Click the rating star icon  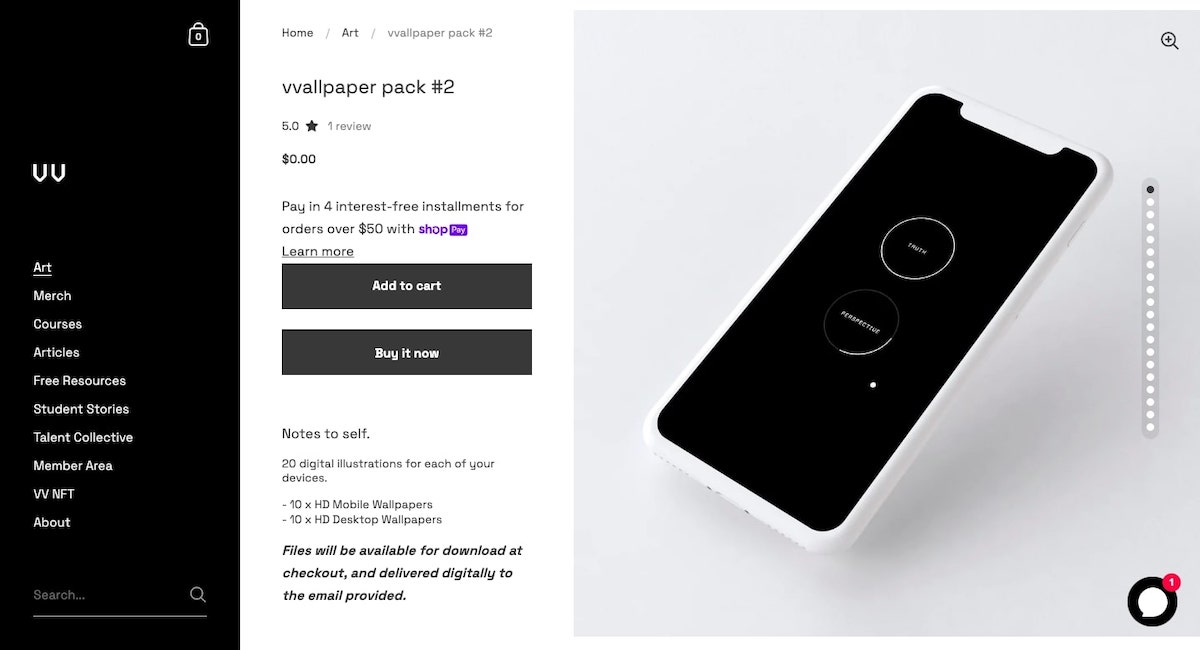[x=312, y=126]
